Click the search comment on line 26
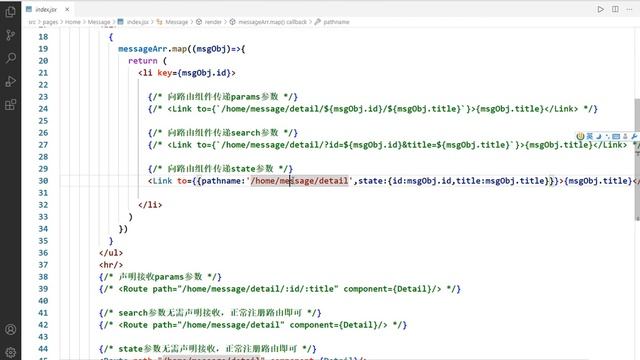 pos(223,133)
